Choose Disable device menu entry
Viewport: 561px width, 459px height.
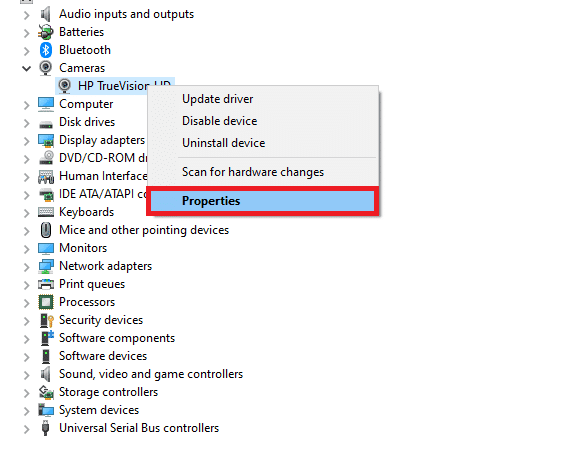[x=220, y=121]
